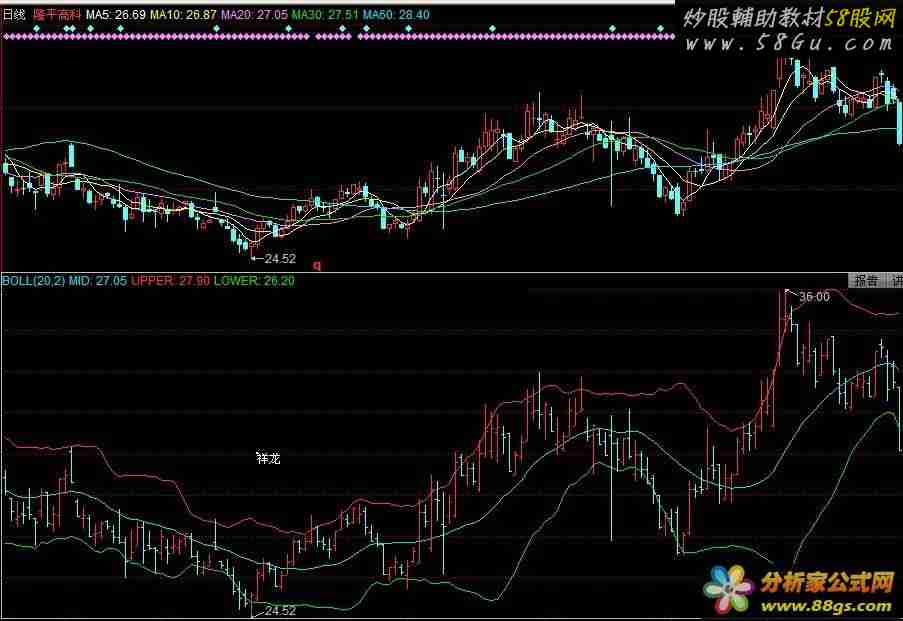Click the red UPPER band value label
Viewport: 903px width, 621px height.
pos(170,281)
